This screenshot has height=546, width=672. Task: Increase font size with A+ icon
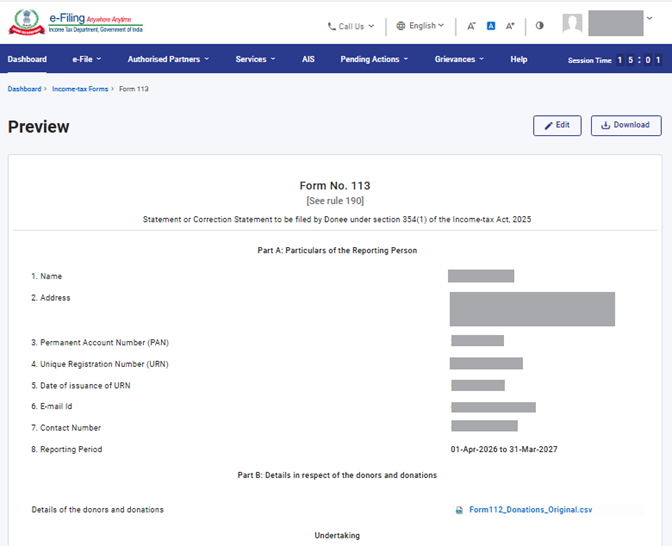pyautogui.click(x=510, y=26)
